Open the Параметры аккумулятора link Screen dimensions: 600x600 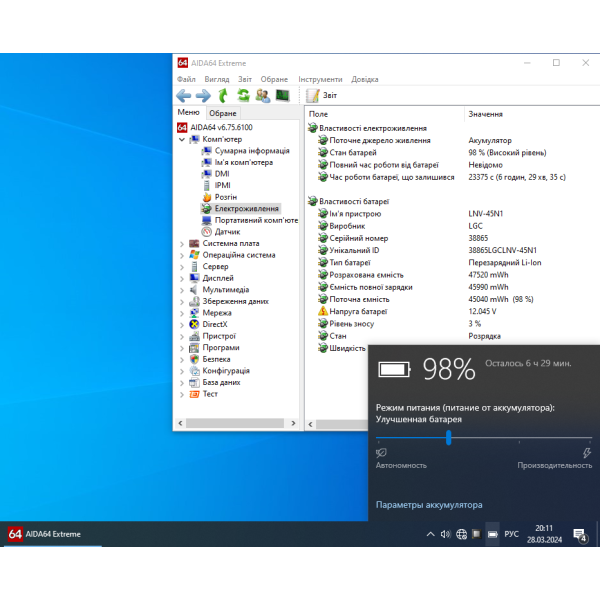(429, 505)
